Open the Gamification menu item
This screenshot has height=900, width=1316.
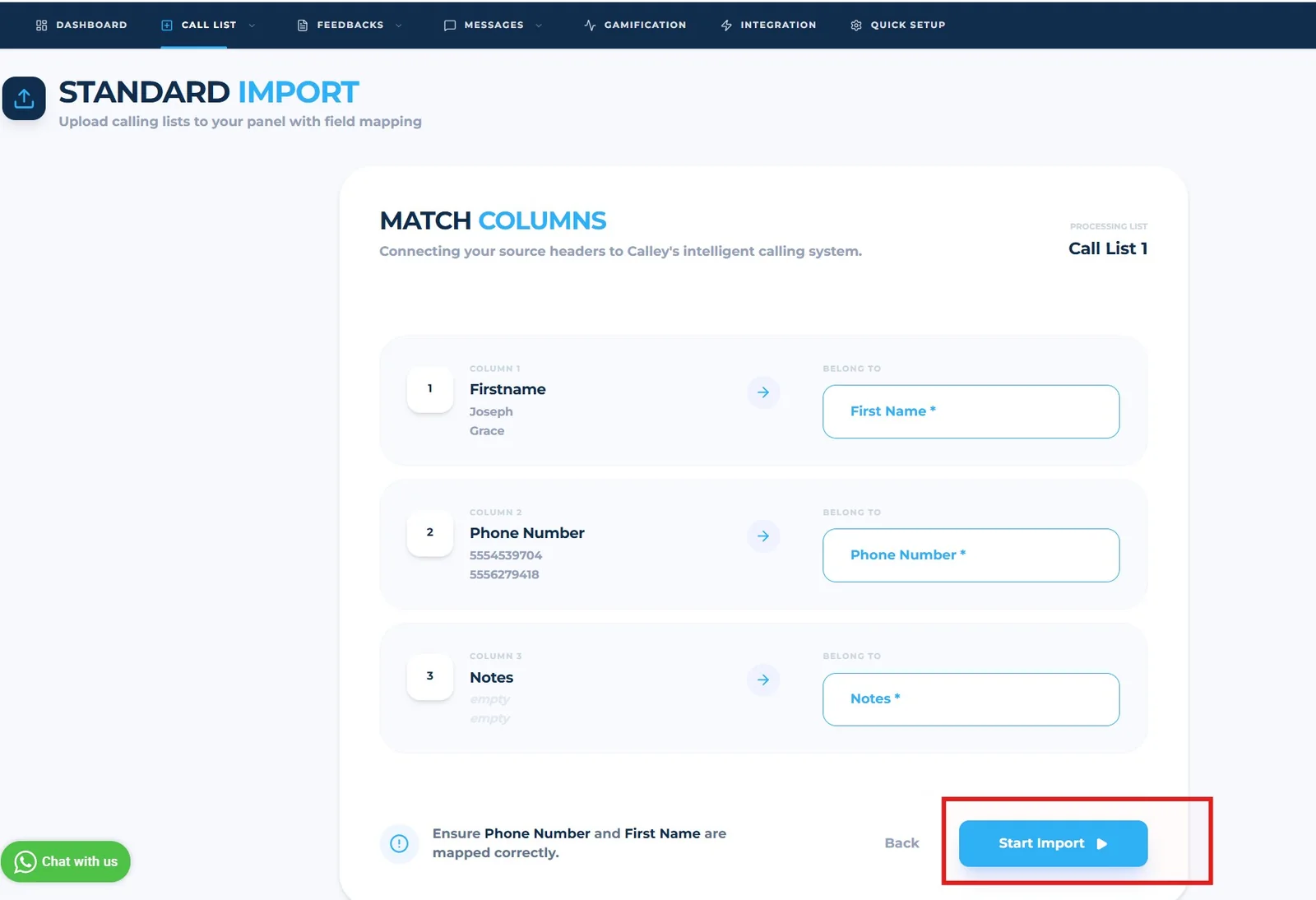click(635, 26)
